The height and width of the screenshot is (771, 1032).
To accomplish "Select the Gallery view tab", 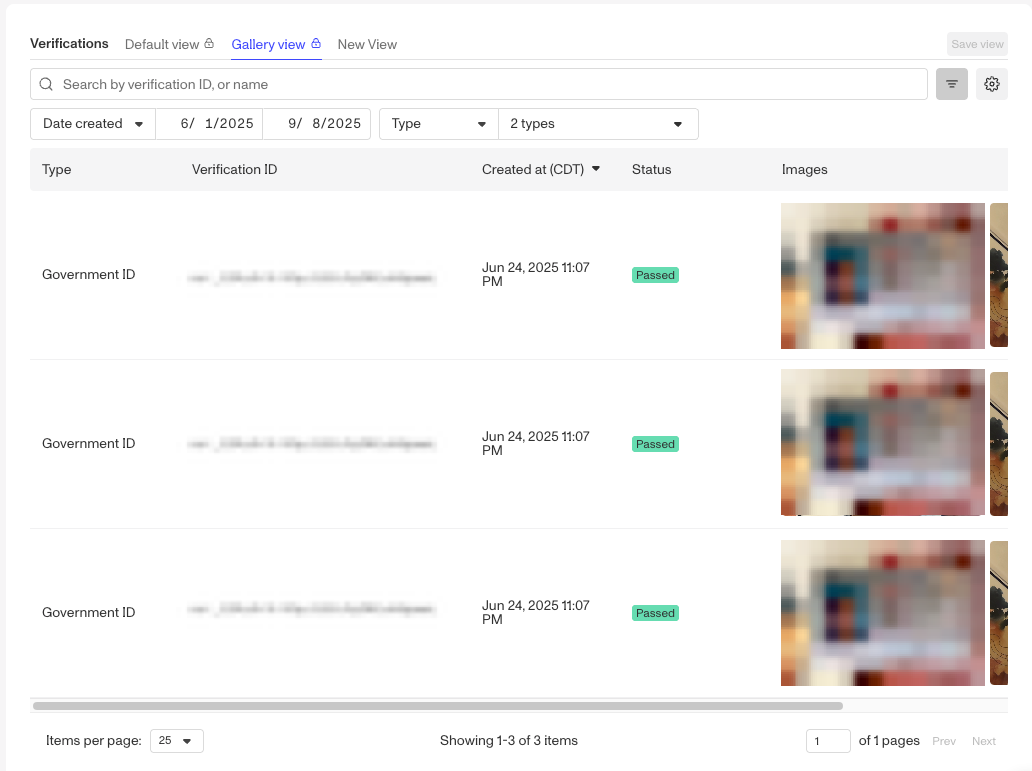I will click(x=276, y=44).
